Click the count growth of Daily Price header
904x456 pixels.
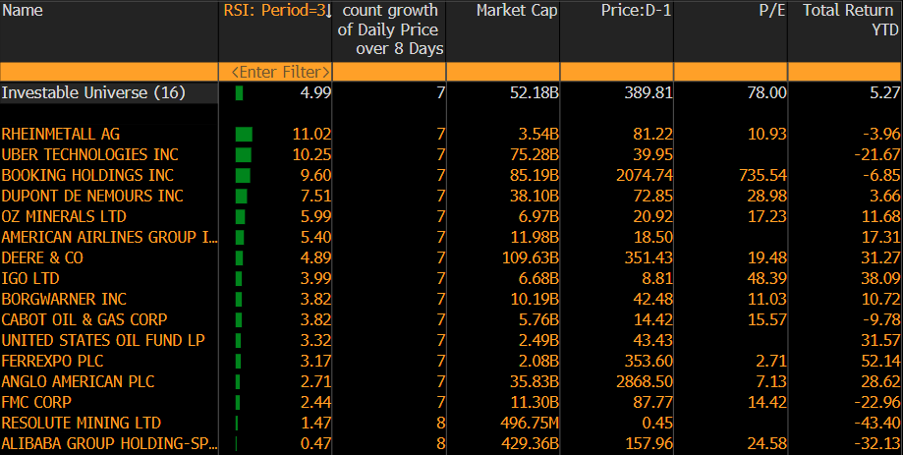click(x=390, y=30)
